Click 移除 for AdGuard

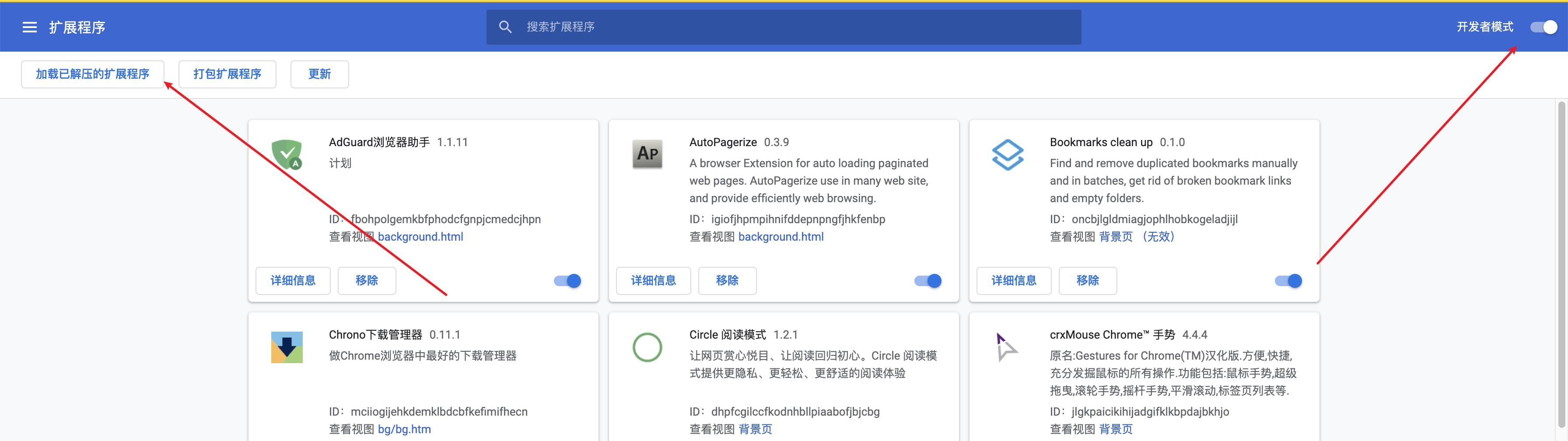tap(367, 281)
